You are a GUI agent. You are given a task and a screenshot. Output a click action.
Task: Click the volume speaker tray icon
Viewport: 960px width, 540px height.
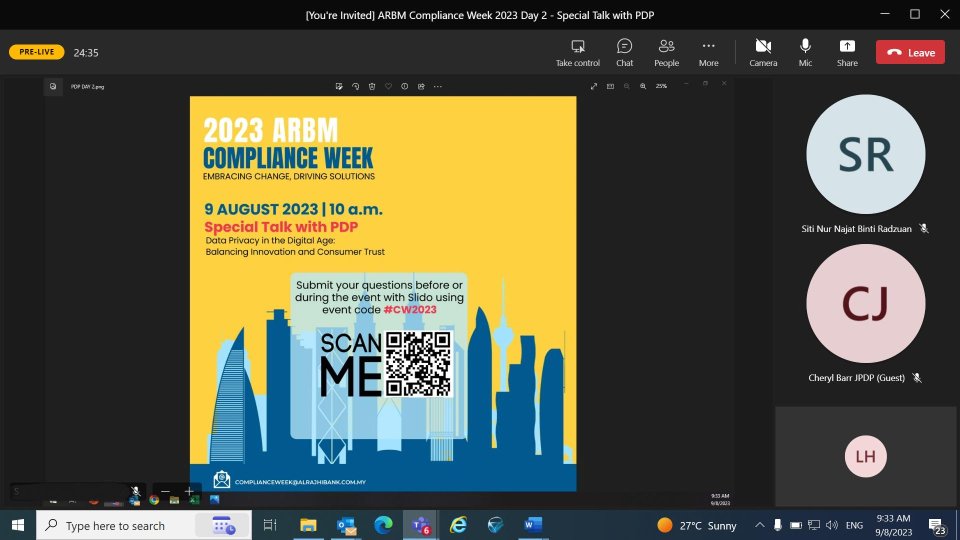pos(831,525)
